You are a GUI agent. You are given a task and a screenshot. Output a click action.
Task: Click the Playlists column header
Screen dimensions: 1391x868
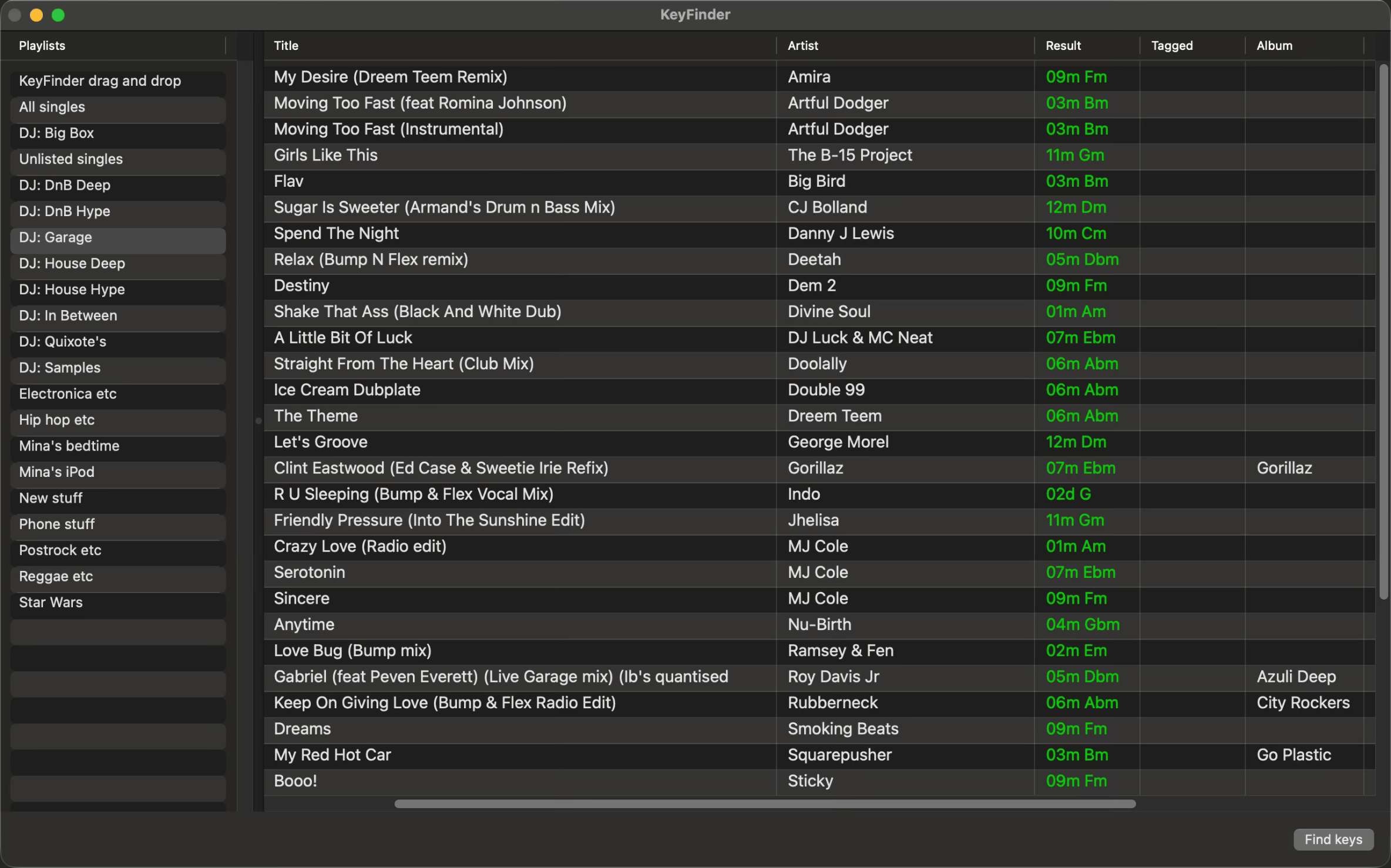coord(42,46)
